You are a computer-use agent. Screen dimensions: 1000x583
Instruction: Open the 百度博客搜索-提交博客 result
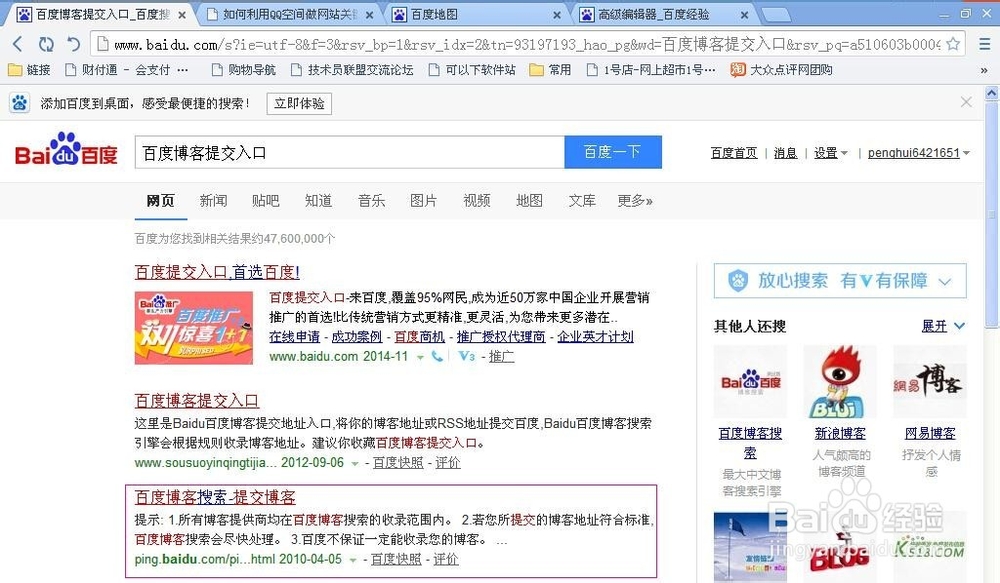coord(215,497)
